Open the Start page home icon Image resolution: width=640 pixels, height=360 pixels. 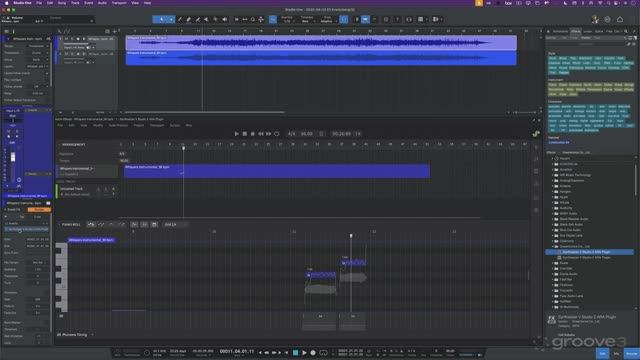620,19
